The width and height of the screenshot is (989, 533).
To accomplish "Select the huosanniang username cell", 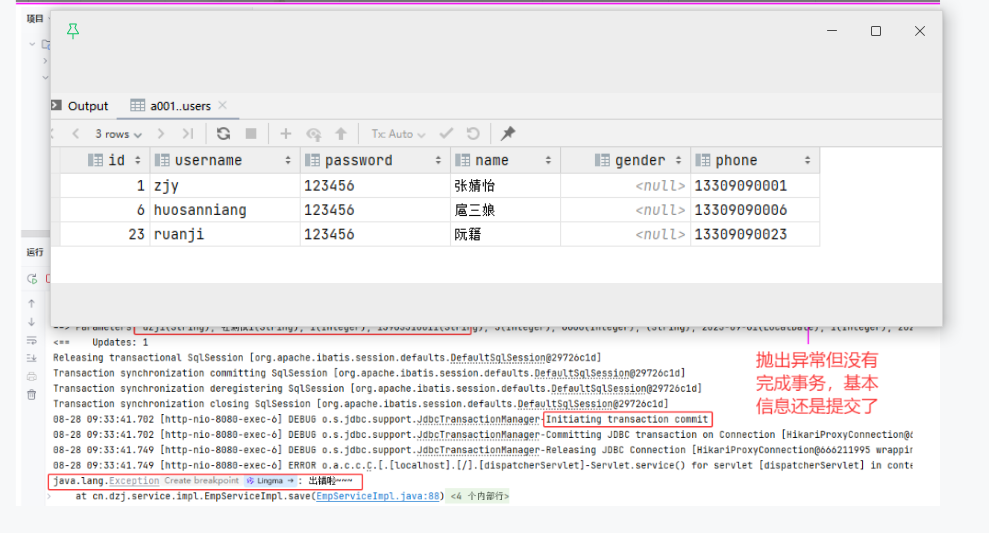I will point(200,210).
